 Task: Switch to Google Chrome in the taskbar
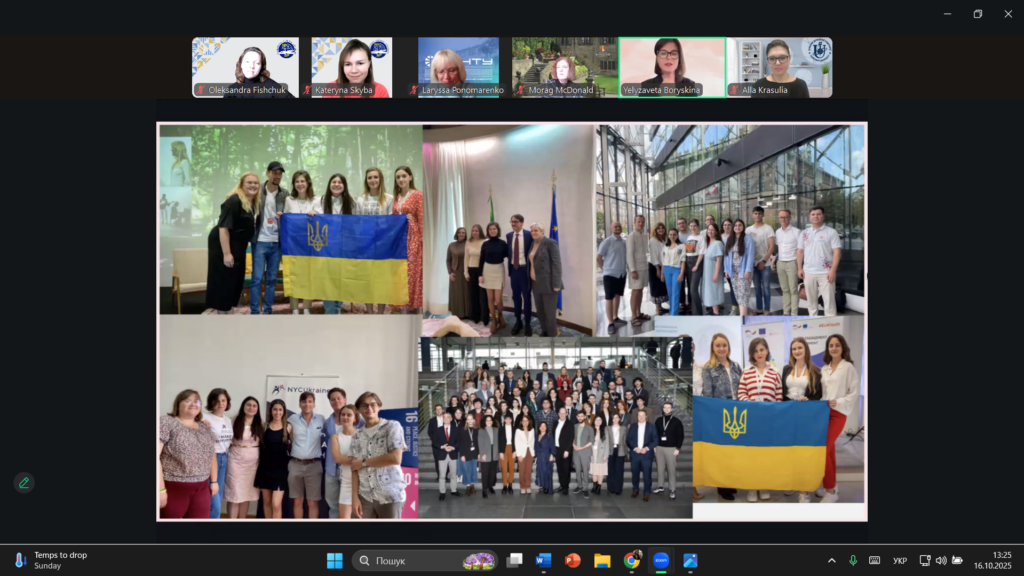(632, 560)
